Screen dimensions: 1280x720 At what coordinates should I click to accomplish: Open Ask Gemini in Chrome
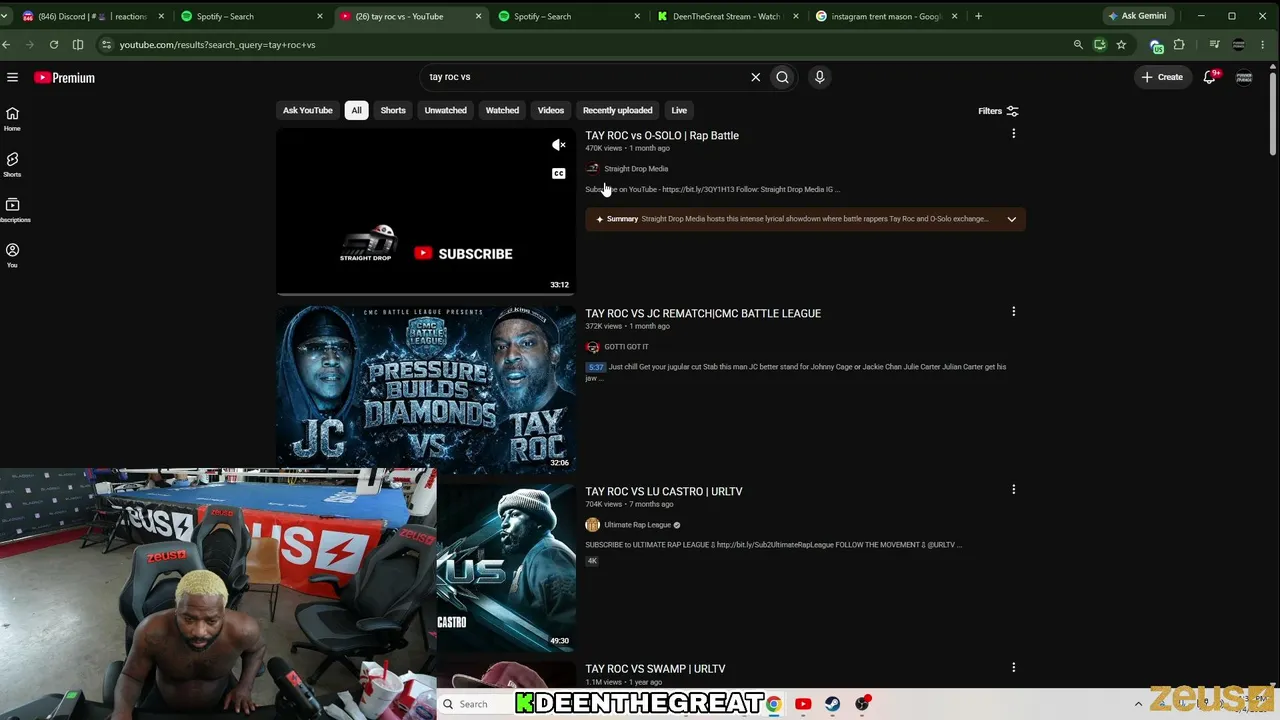click(x=1137, y=16)
